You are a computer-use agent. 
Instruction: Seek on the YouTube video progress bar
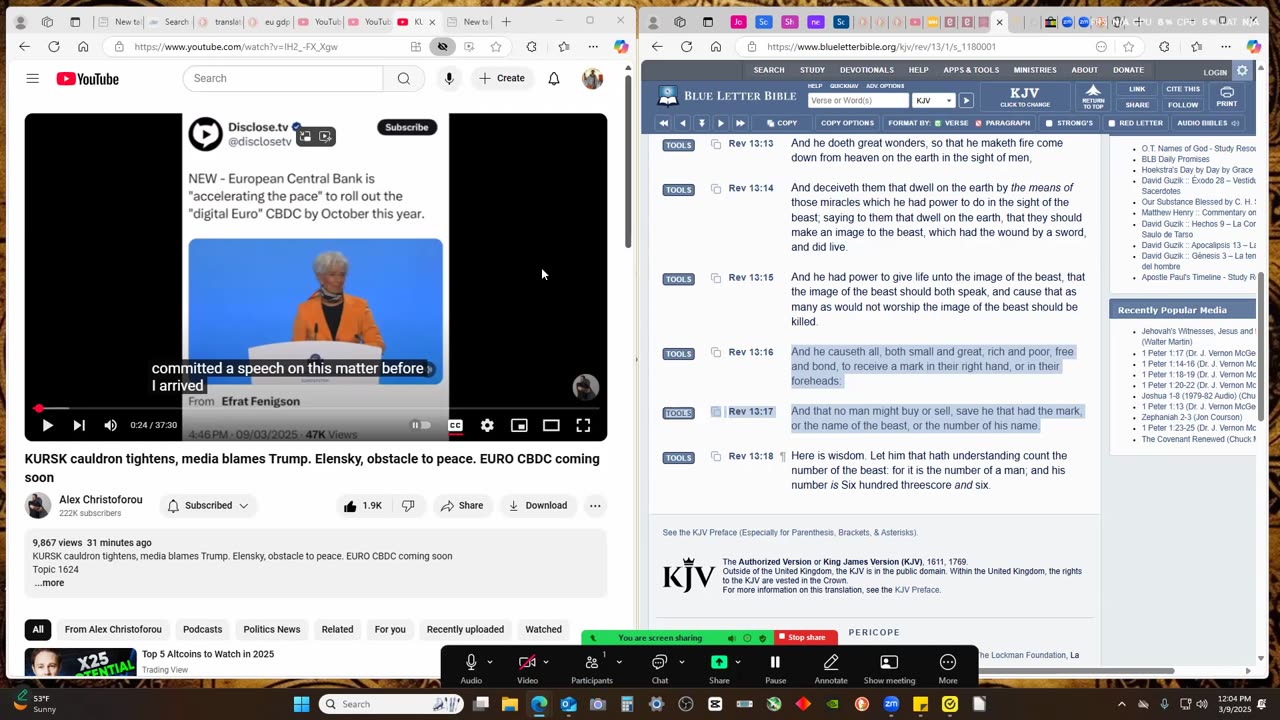click(x=316, y=408)
